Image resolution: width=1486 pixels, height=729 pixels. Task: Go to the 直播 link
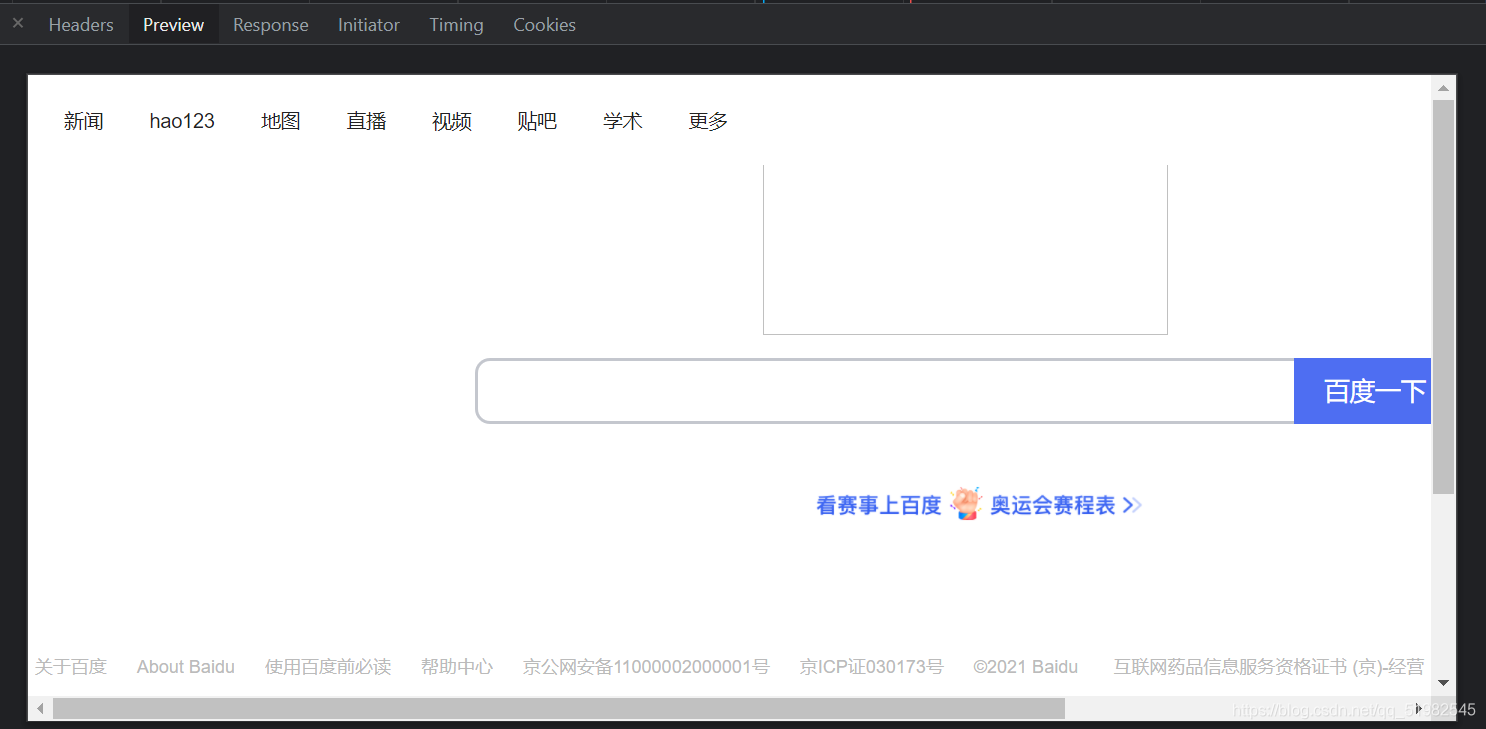pyautogui.click(x=366, y=121)
